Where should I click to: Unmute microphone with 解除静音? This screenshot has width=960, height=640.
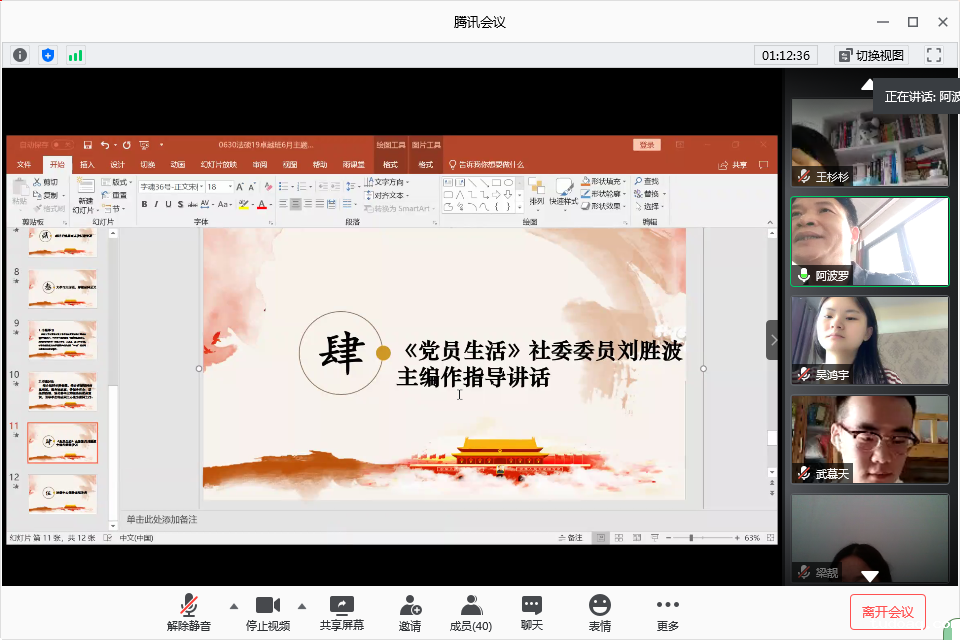pyautogui.click(x=188, y=612)
